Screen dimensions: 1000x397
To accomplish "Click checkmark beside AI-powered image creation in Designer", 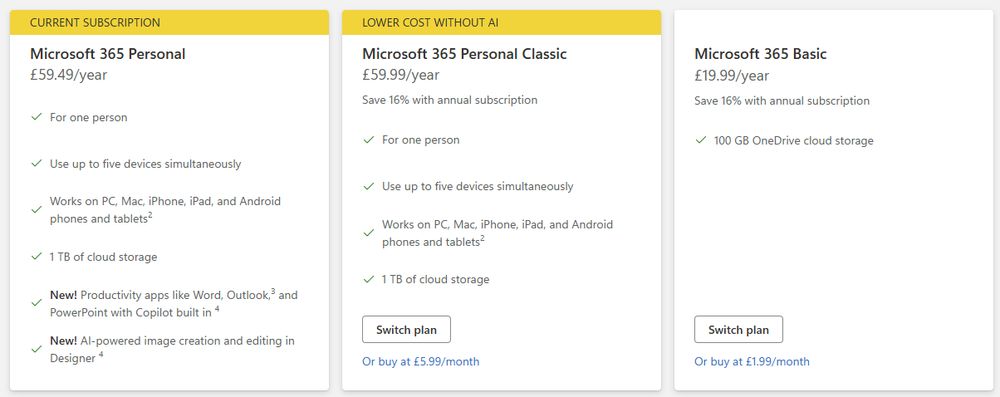I will (x=36, y=349).
